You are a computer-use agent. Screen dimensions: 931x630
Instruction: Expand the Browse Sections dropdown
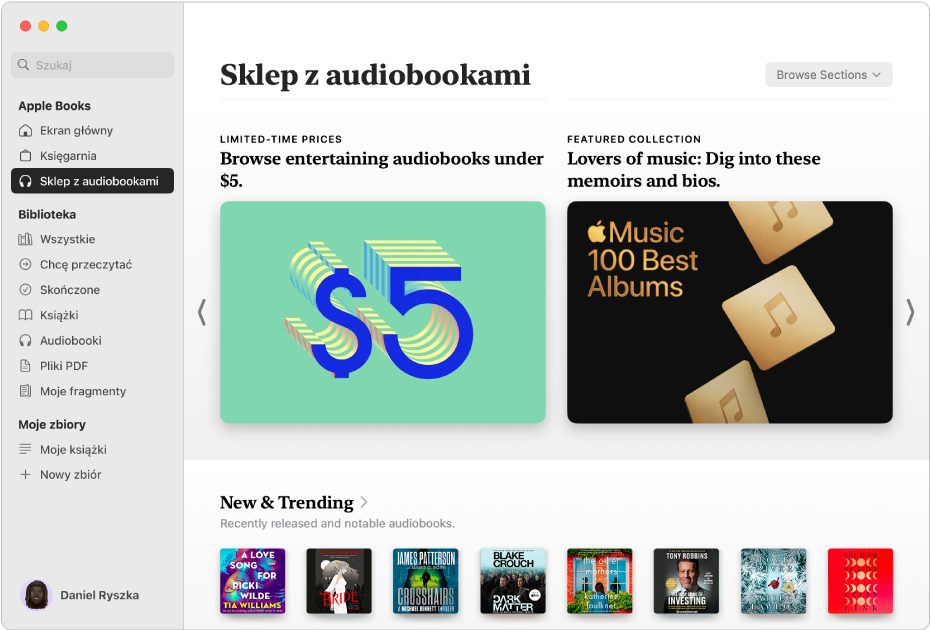(x=828, y=75)
